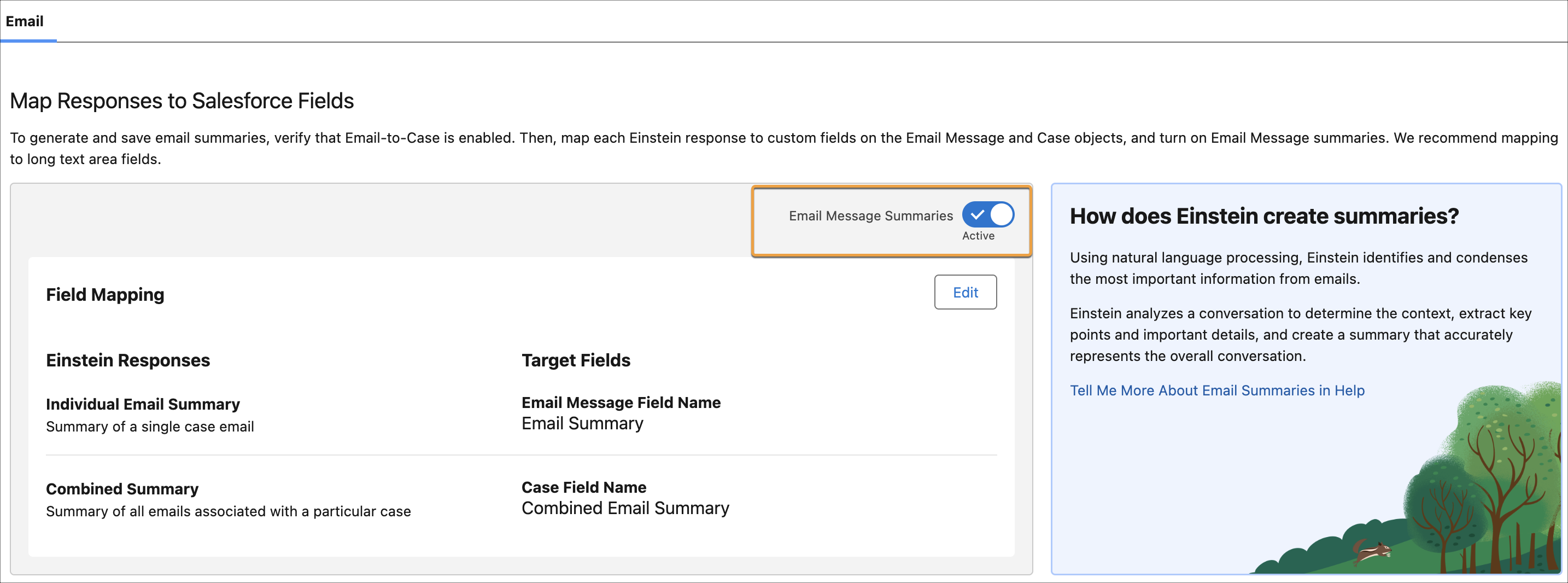This screenshot has height=583, width=1568.
Task: Select the 'Combined Email Summary' field value
Action: tap(625, 508)
